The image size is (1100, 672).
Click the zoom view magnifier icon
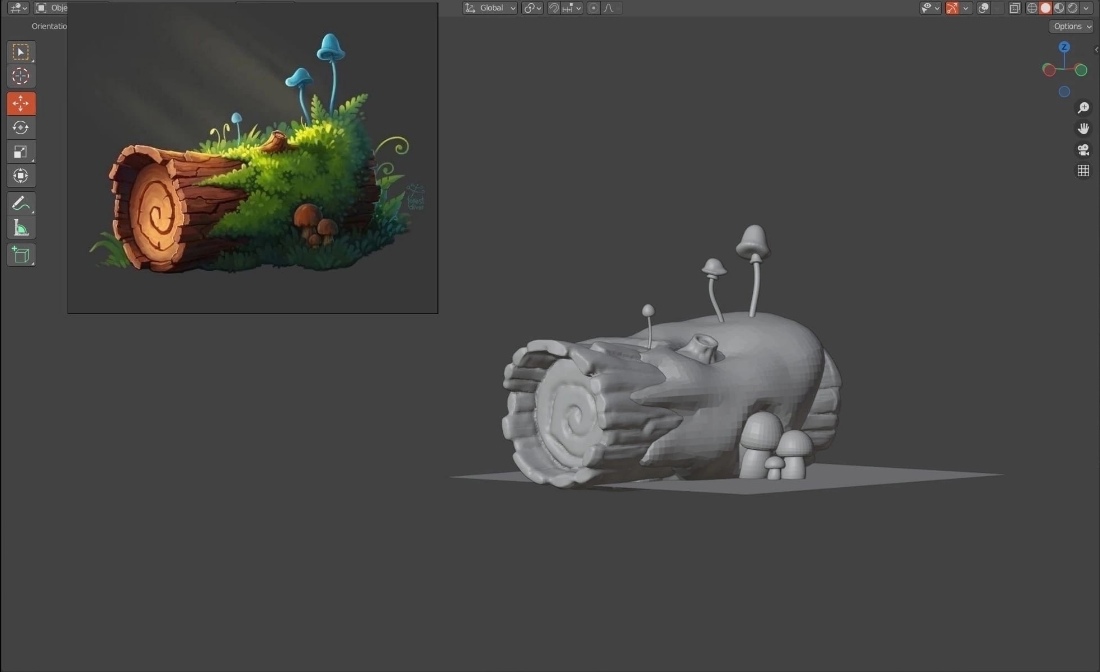[x=1083, y=107]
